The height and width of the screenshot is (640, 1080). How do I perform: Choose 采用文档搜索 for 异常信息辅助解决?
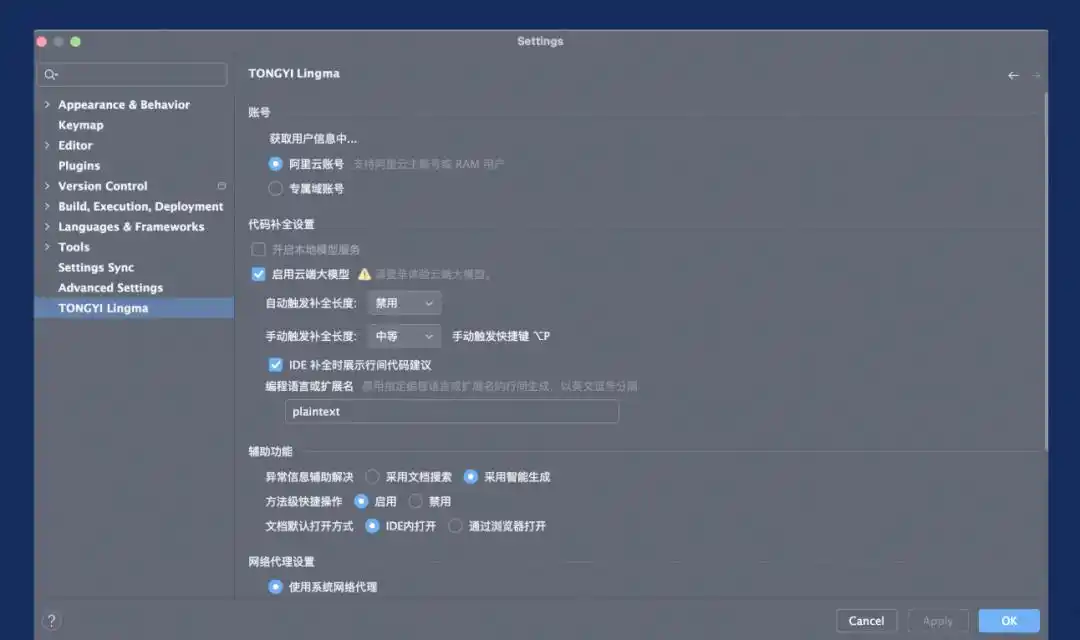[372, 477]
